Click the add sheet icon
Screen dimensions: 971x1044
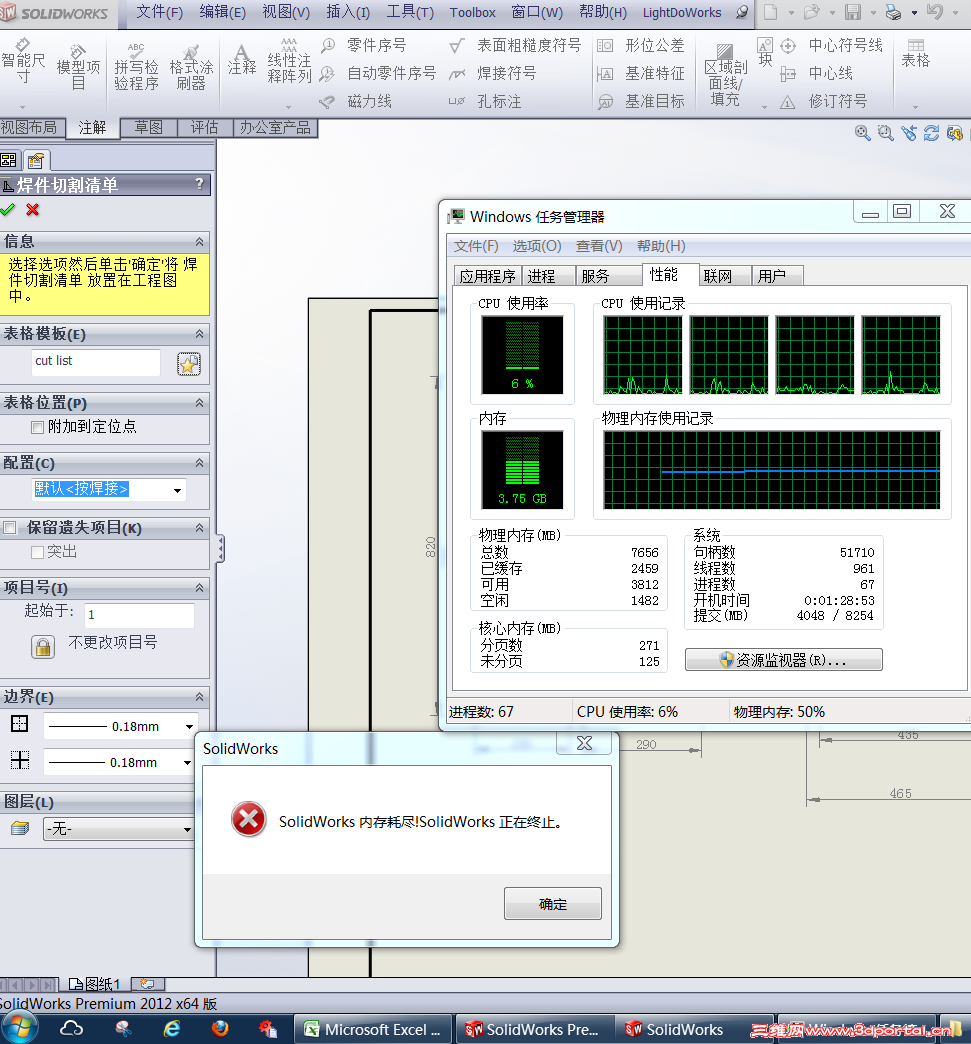click(x=147, y=983)
